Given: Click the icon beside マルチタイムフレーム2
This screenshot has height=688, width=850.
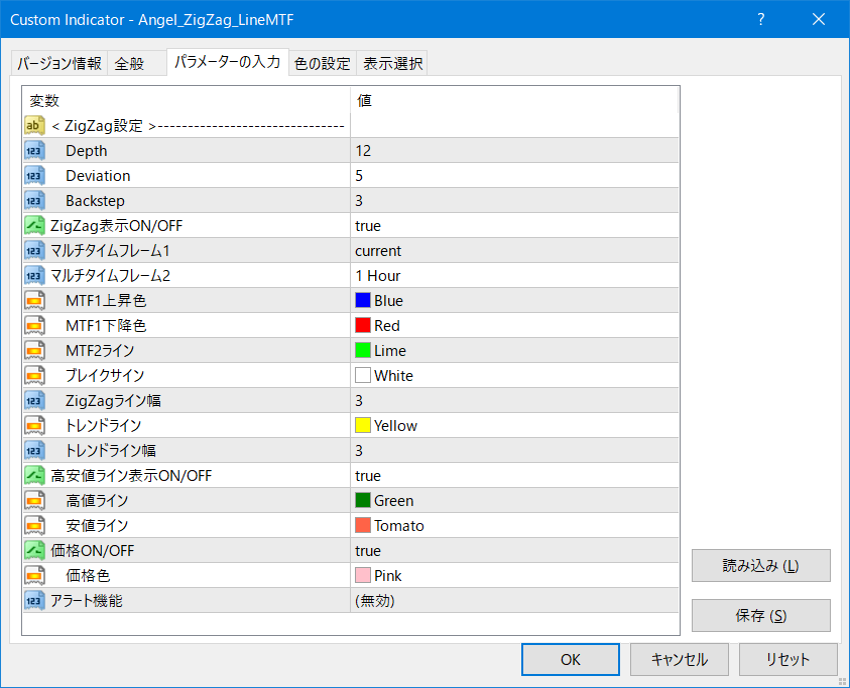Looking at the screenshot, I should pyautogui.click(x=34, y=275).
